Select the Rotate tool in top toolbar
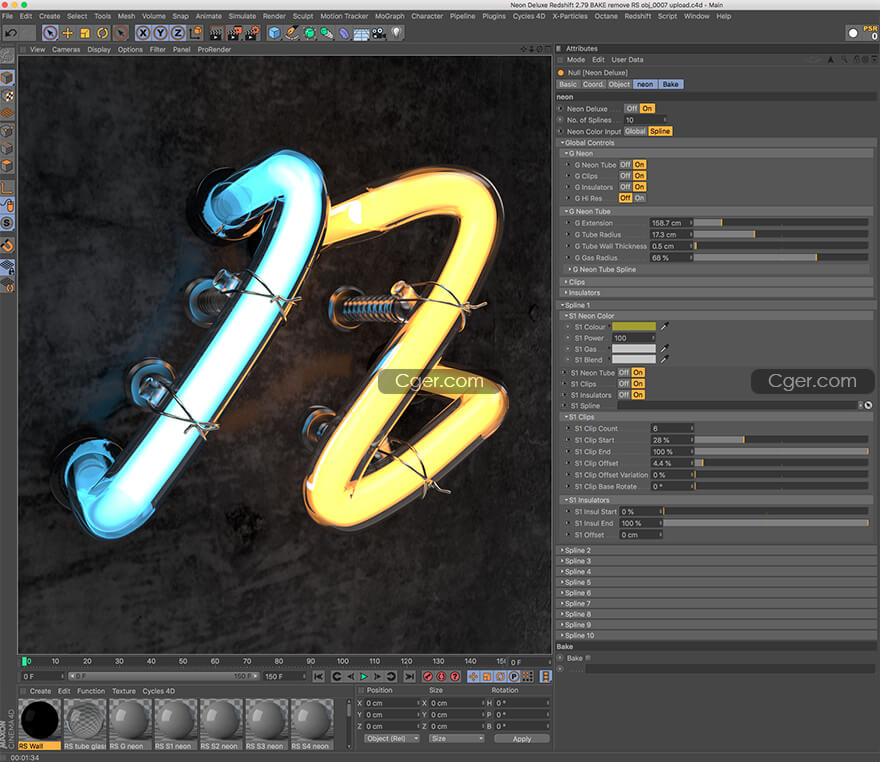Screen dimensions: 880x762 click(102, 33)
